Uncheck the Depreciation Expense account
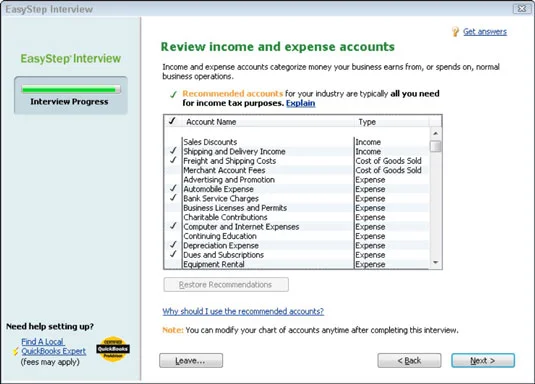Screen dimensions: 535x384 click(x=173, y=245)
